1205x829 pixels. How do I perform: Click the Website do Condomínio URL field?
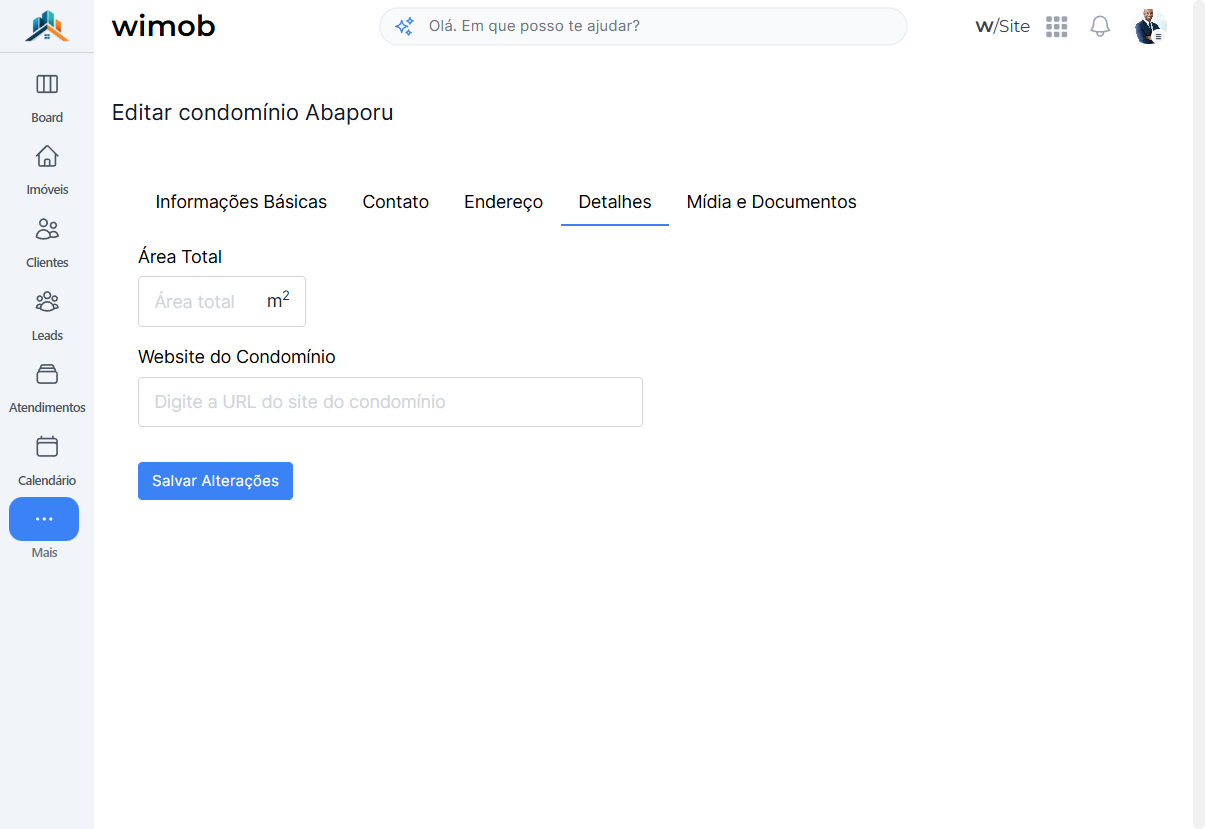(390, 402)
